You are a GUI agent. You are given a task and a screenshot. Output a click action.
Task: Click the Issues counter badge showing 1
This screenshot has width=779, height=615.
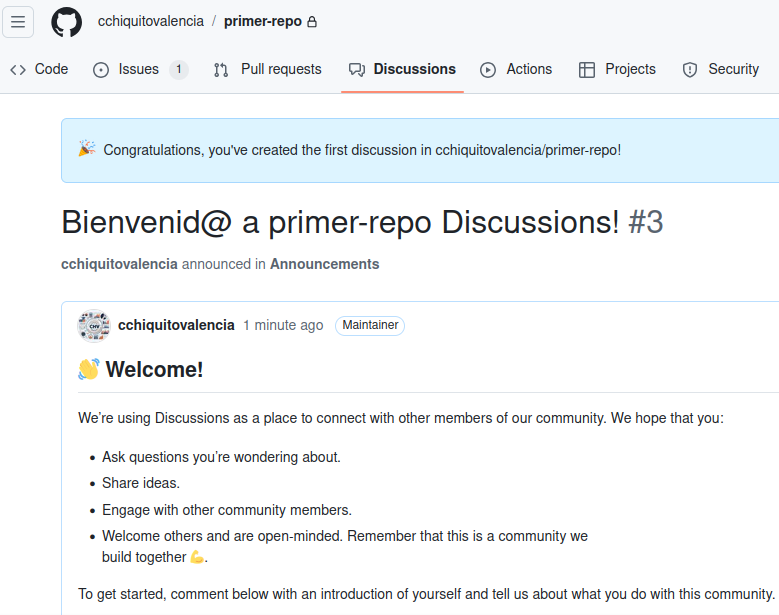[178, 69]
